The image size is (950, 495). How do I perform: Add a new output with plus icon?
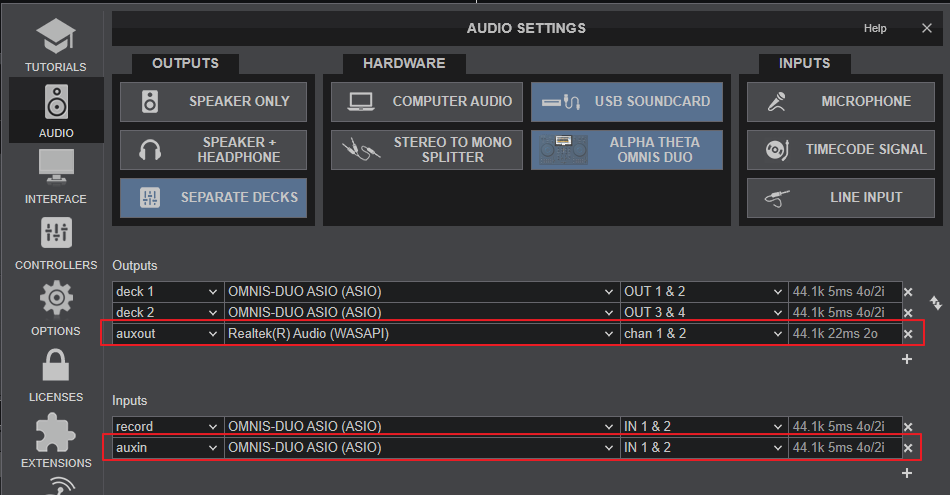pos(907,359)
